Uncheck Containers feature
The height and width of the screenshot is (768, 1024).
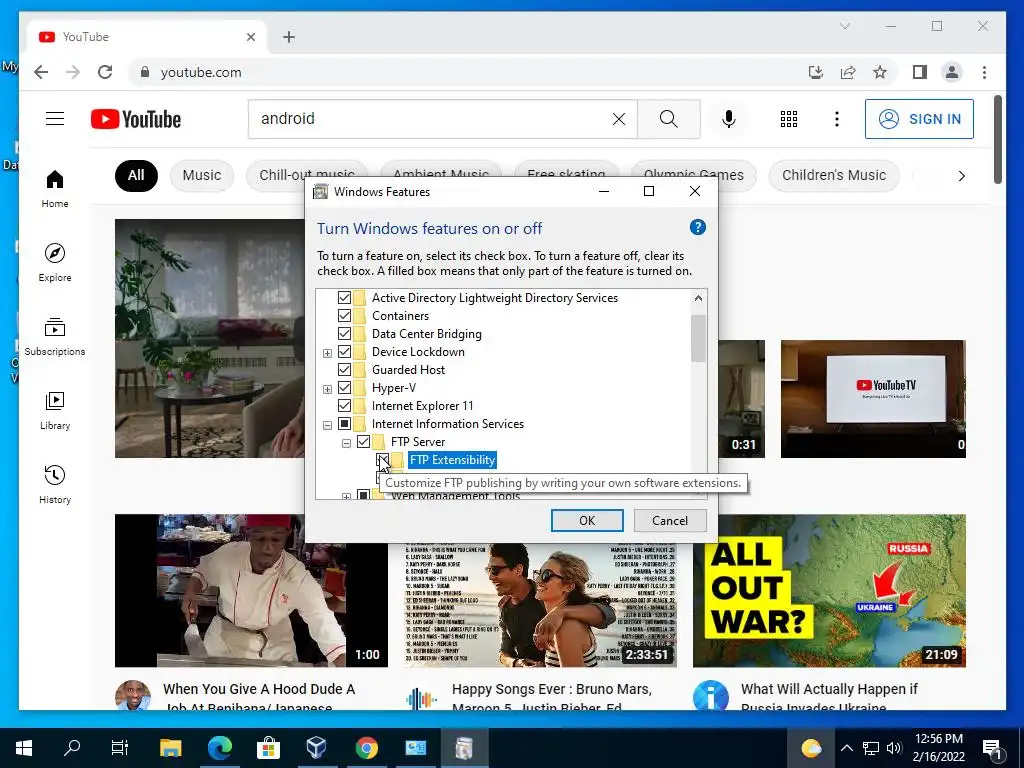pyautogui.click(x=344, y=315)
